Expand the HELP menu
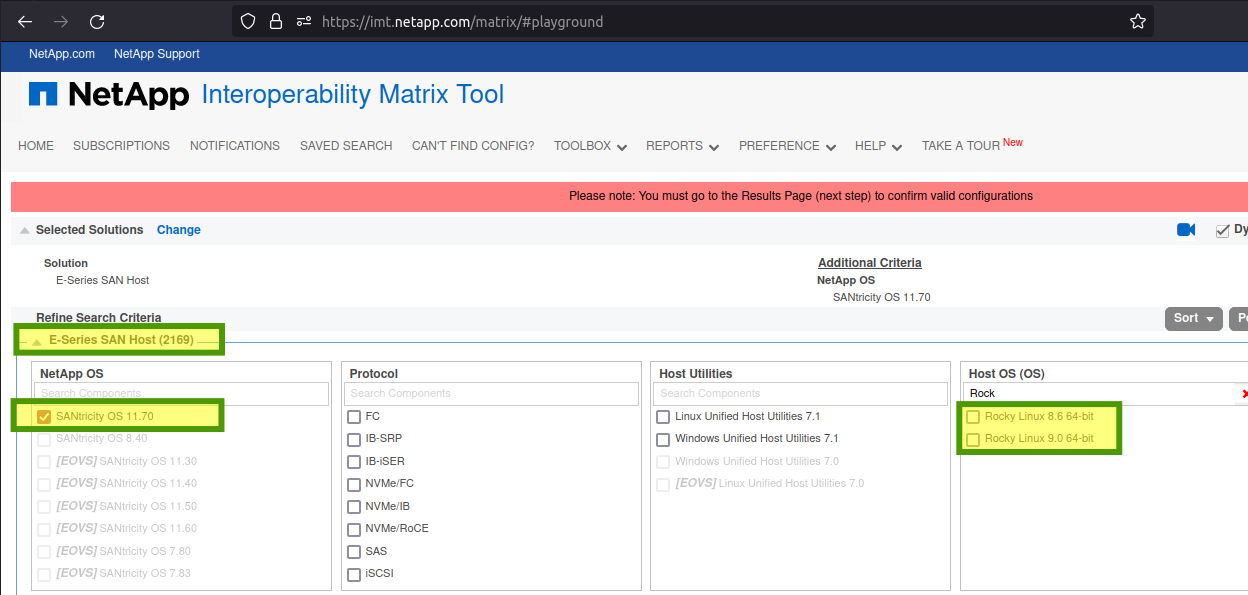Viewport: 1248px width, 595px height. coord(878,146)
